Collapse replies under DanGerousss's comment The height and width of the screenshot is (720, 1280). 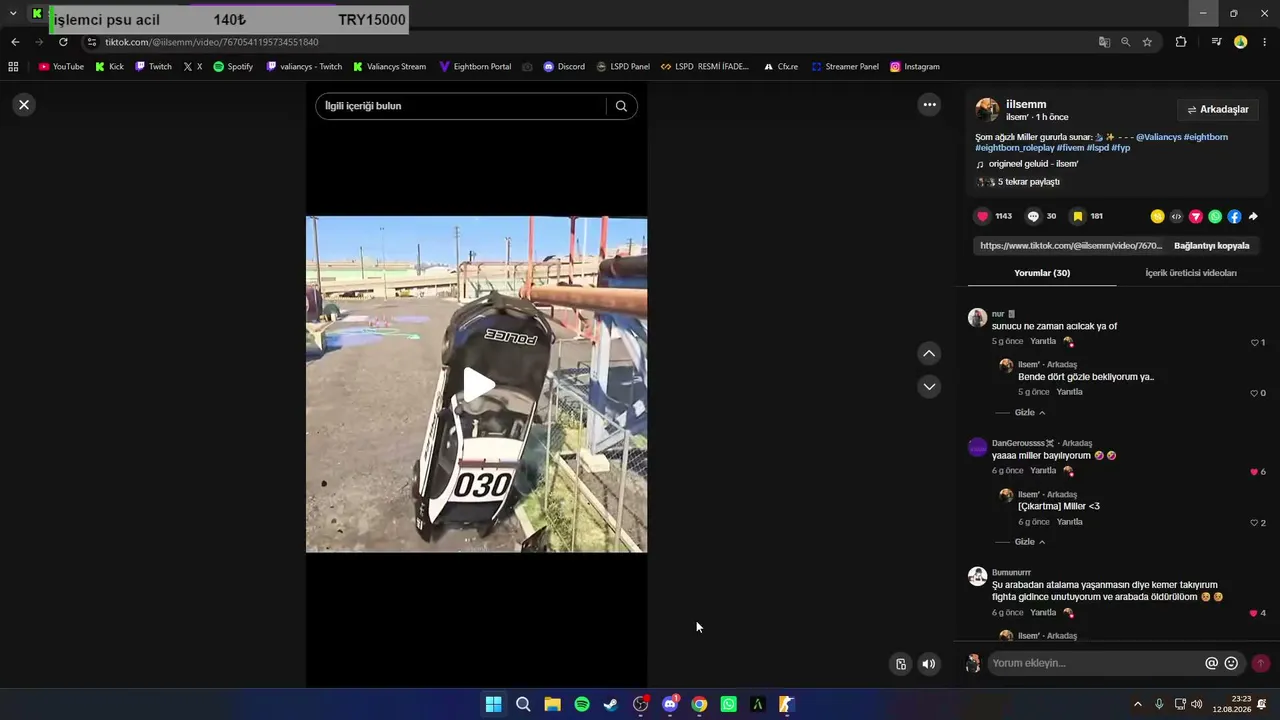coord(1029,542)
